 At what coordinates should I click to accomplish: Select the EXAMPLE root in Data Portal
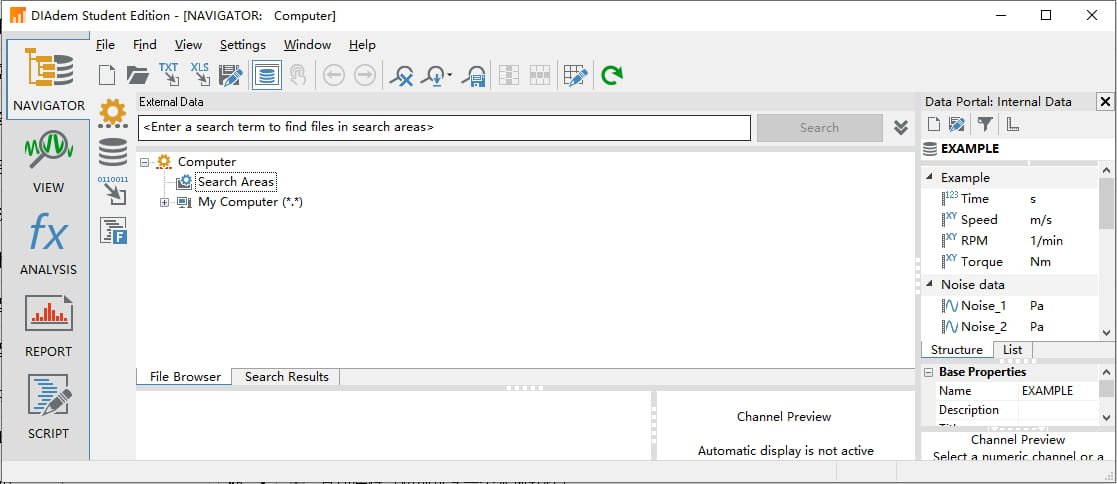tap(970, 149)
